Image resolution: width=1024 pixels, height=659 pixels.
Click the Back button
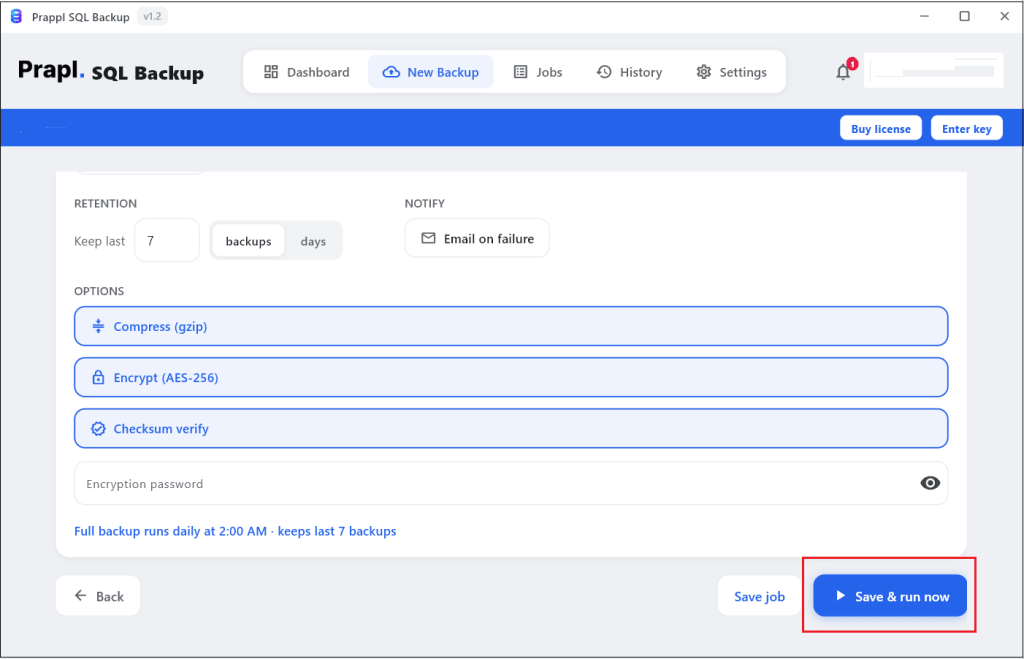tap(98, 596)
